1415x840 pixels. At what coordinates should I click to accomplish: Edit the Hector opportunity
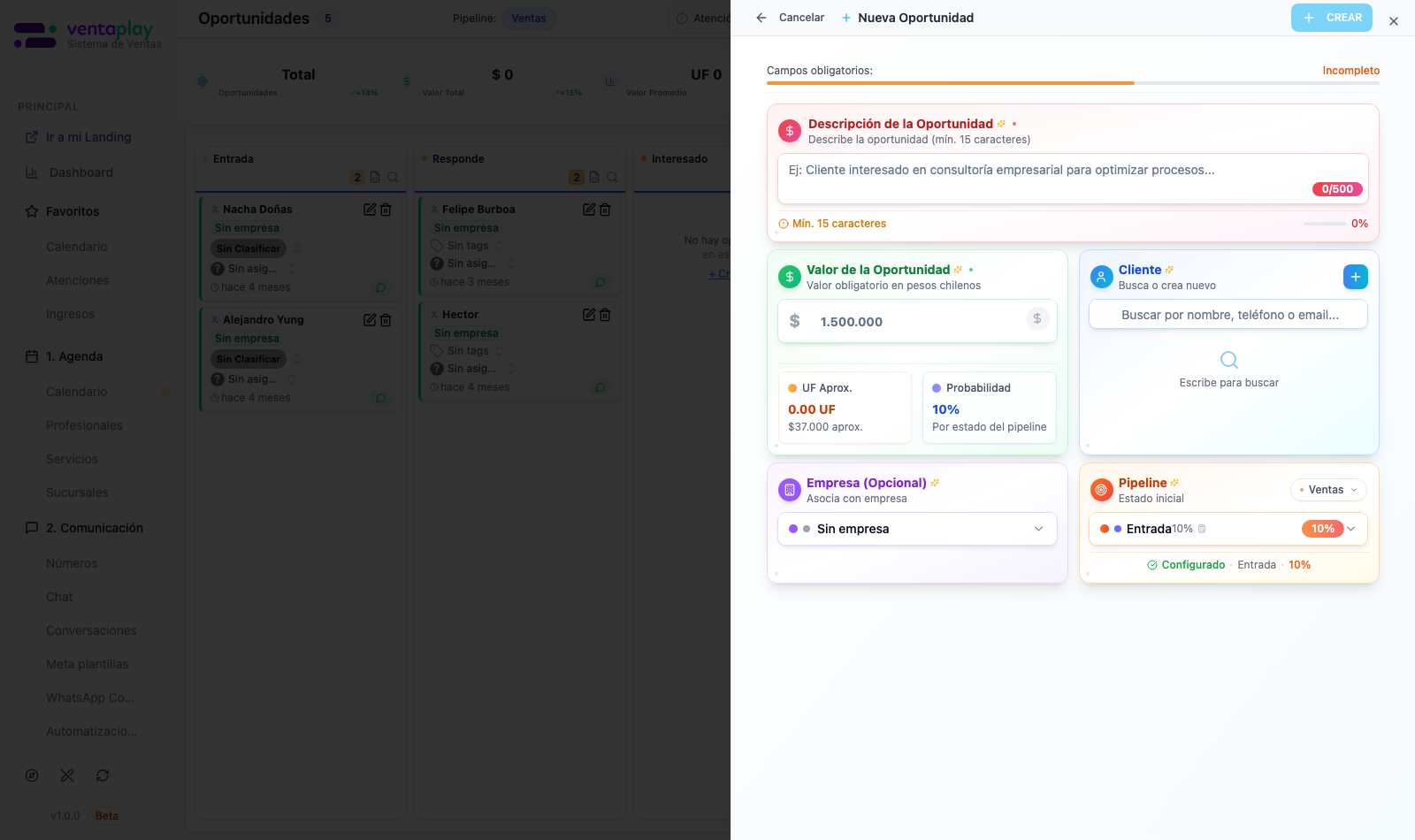click(x=589, y=315)
